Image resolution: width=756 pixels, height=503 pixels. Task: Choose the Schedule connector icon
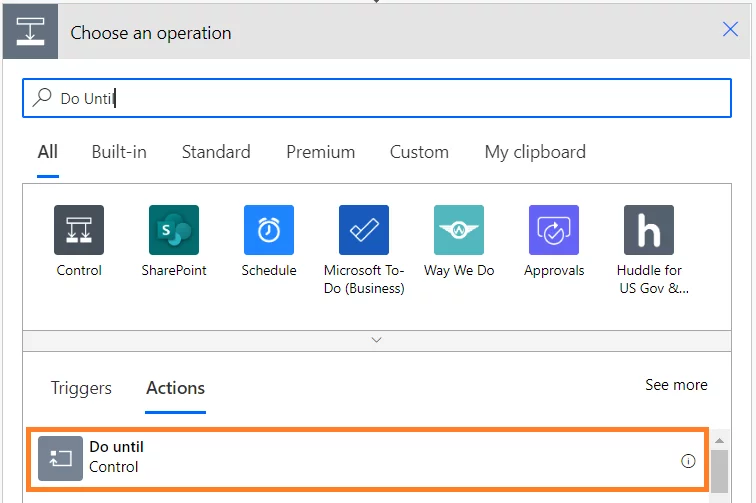[269, 230]
